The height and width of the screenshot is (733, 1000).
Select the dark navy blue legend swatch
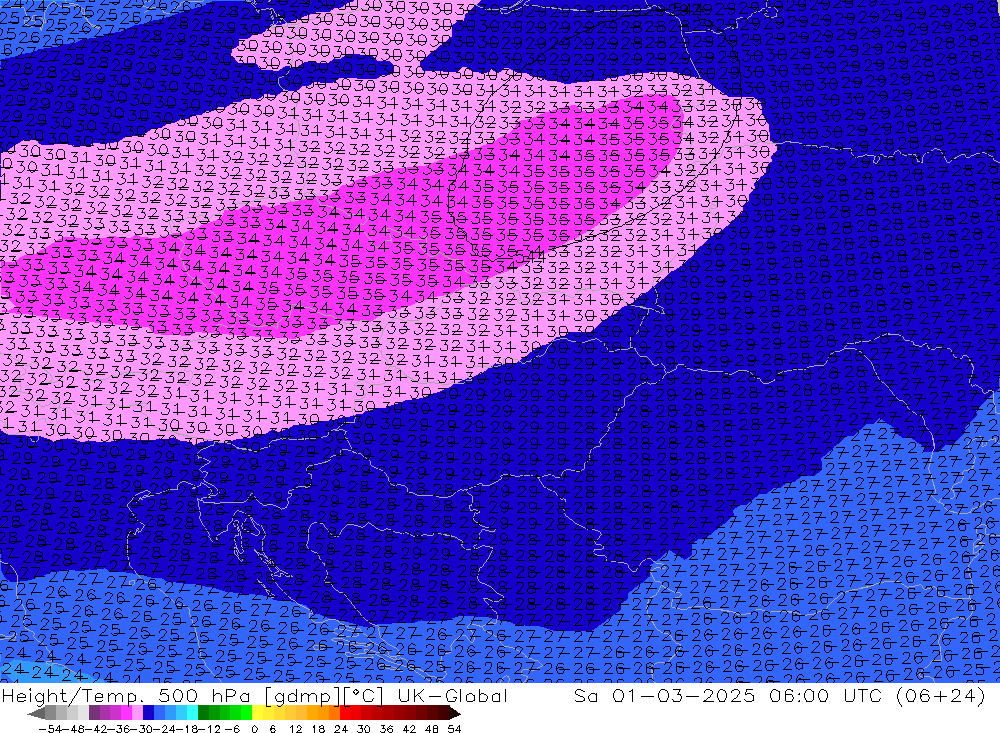point(148,713)
